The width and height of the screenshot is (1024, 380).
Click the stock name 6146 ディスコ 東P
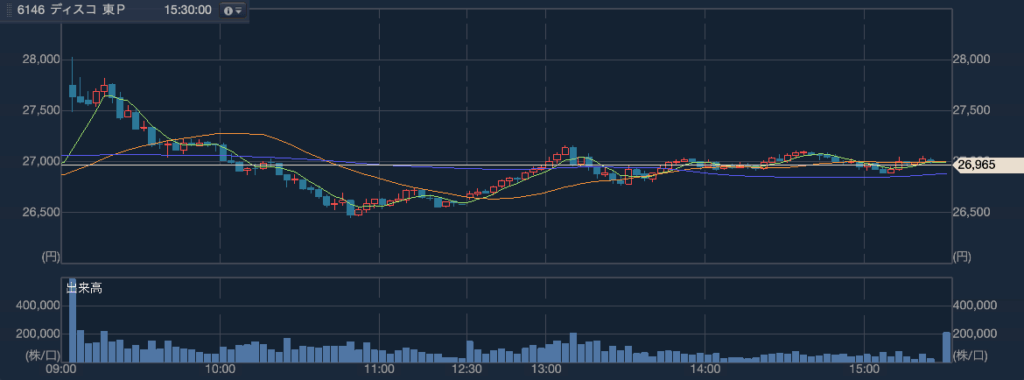[72, 10]
